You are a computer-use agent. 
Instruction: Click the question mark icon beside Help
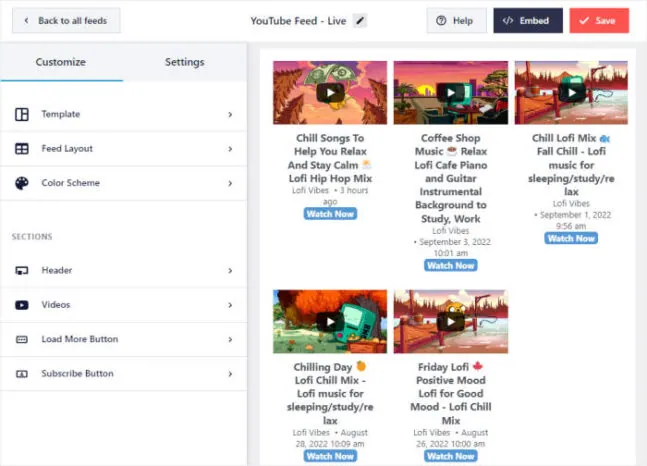441,21
